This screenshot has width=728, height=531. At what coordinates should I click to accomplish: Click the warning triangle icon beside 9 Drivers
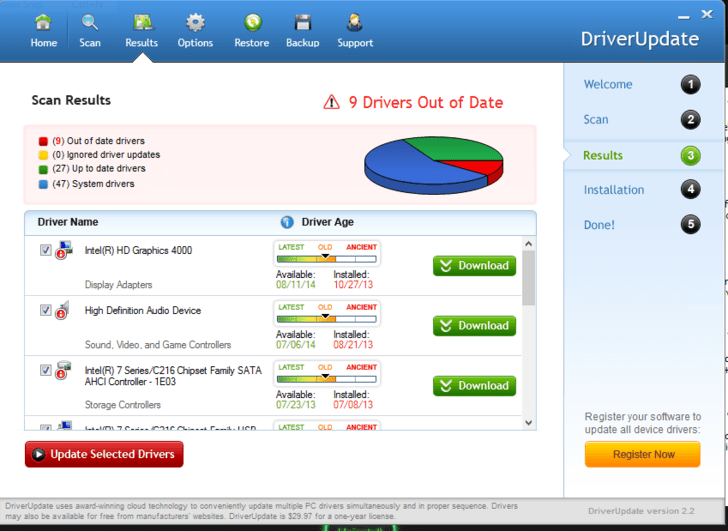(x=332, y=102)
